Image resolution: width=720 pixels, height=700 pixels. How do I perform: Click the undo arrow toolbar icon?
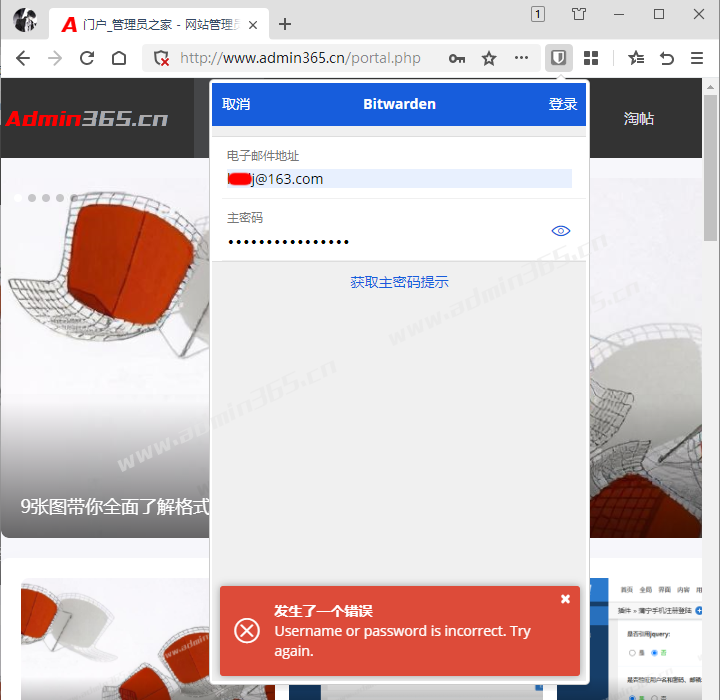click(666, 58)
